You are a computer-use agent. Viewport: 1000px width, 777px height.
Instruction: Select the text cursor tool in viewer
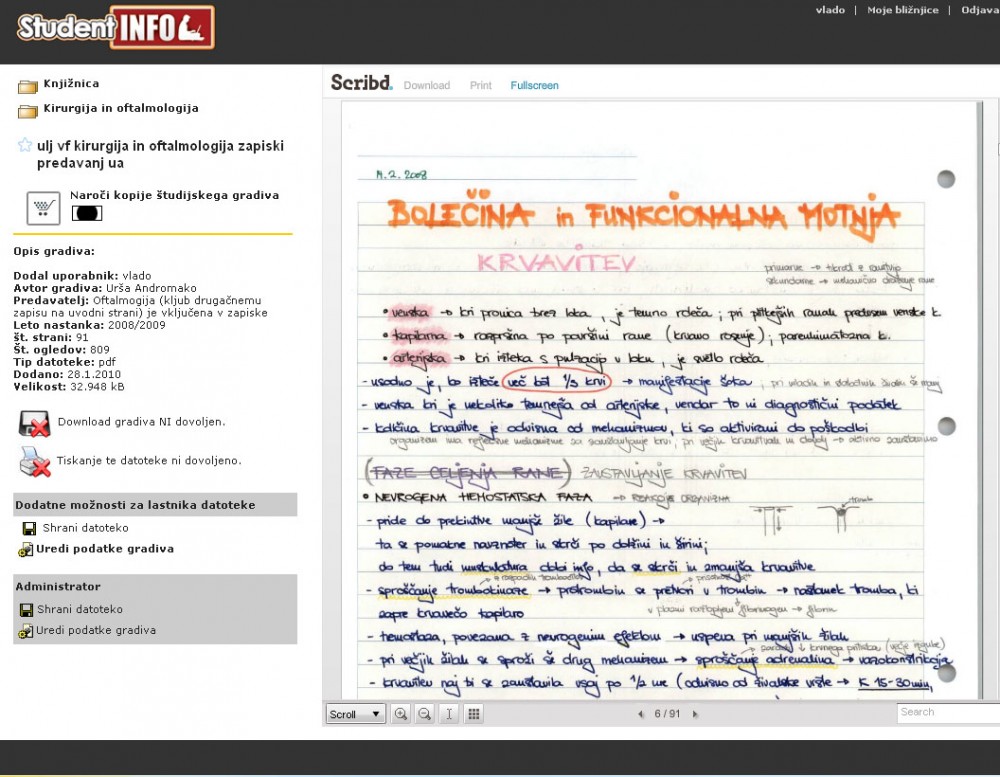[449, 714]
